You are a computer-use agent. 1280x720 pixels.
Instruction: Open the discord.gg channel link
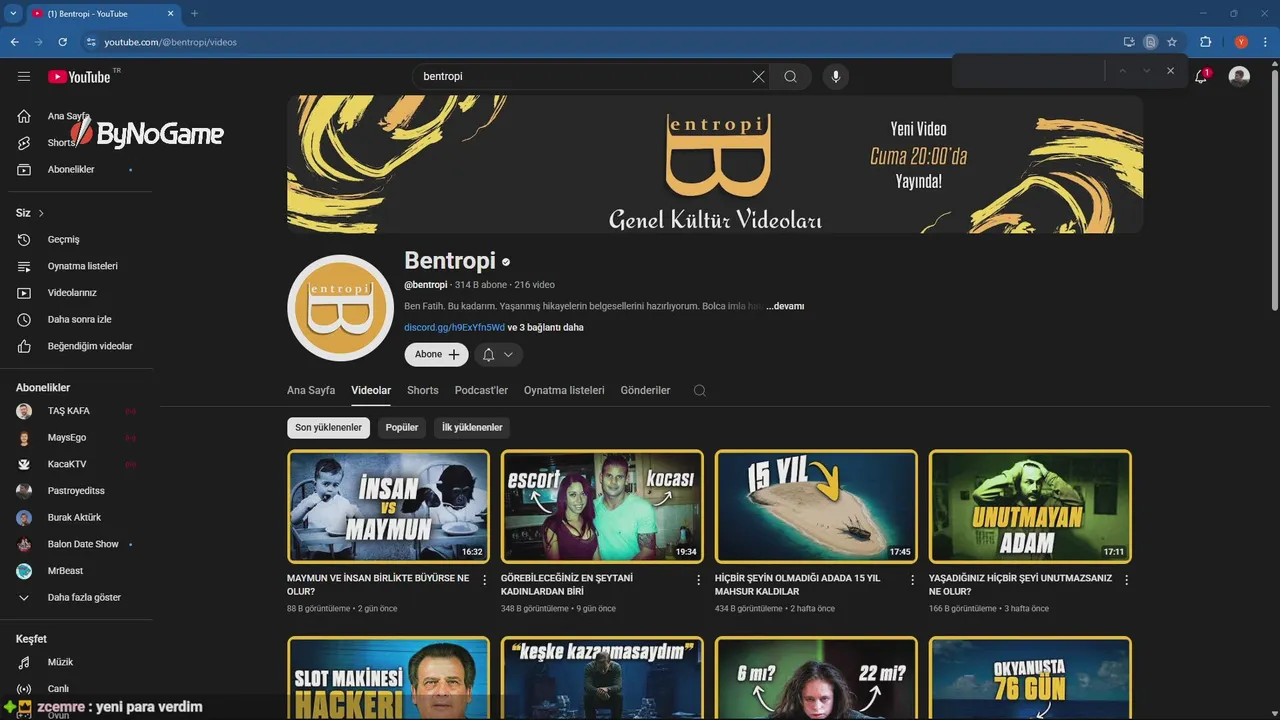pyautogui.click(x=454, y=328)
